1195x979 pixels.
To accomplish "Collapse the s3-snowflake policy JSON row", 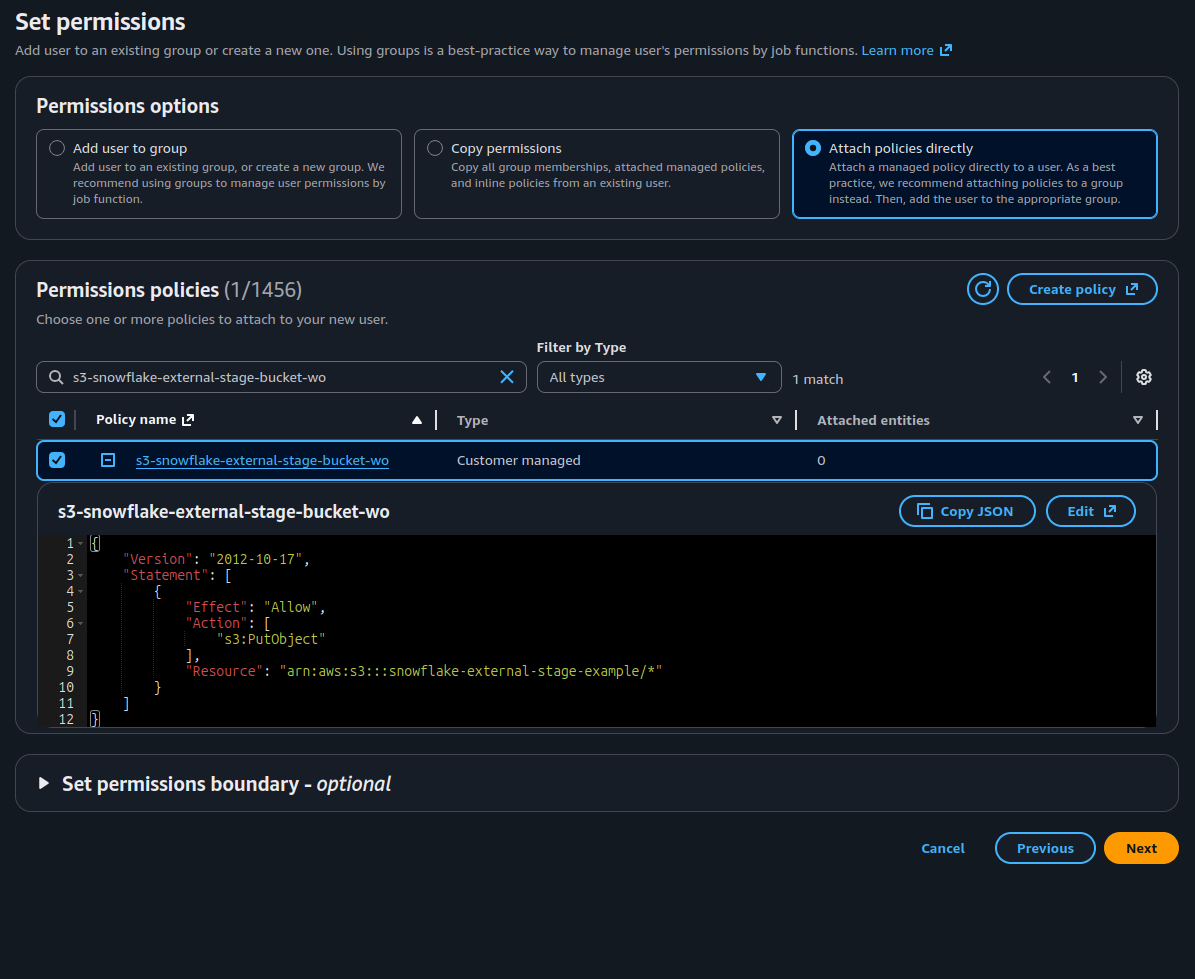I will tap(108, 460).
